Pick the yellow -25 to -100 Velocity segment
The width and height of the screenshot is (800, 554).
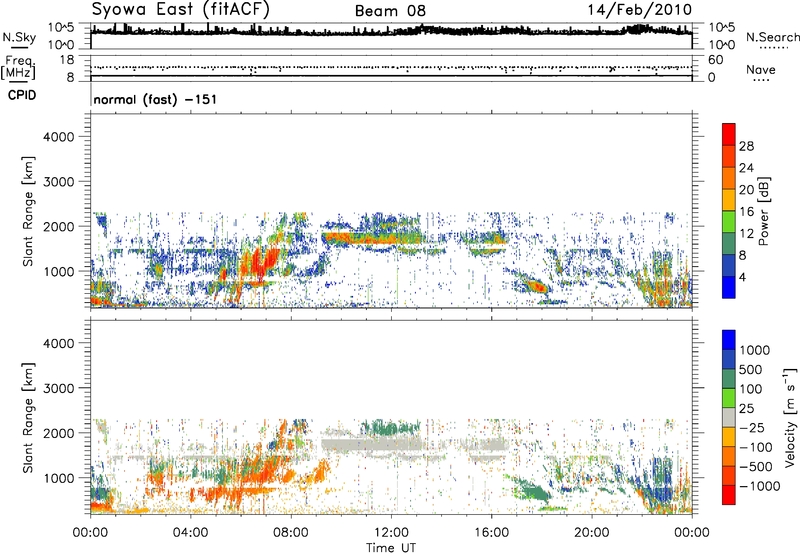(x=729, y=437)
